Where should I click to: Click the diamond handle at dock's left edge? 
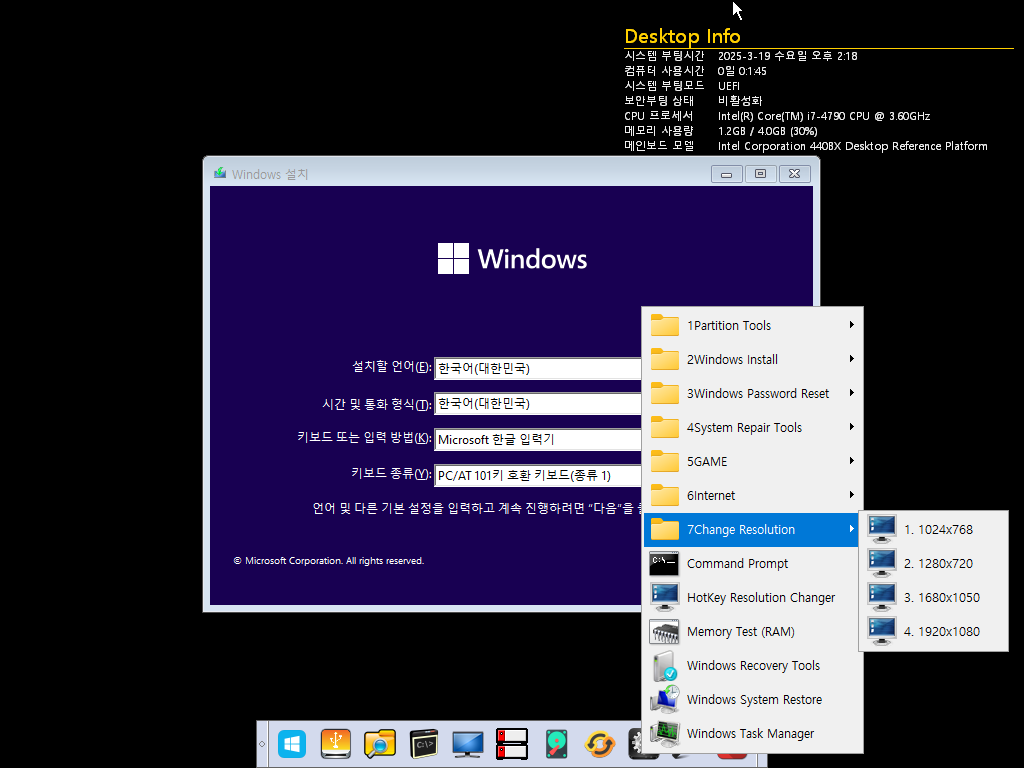262,744
